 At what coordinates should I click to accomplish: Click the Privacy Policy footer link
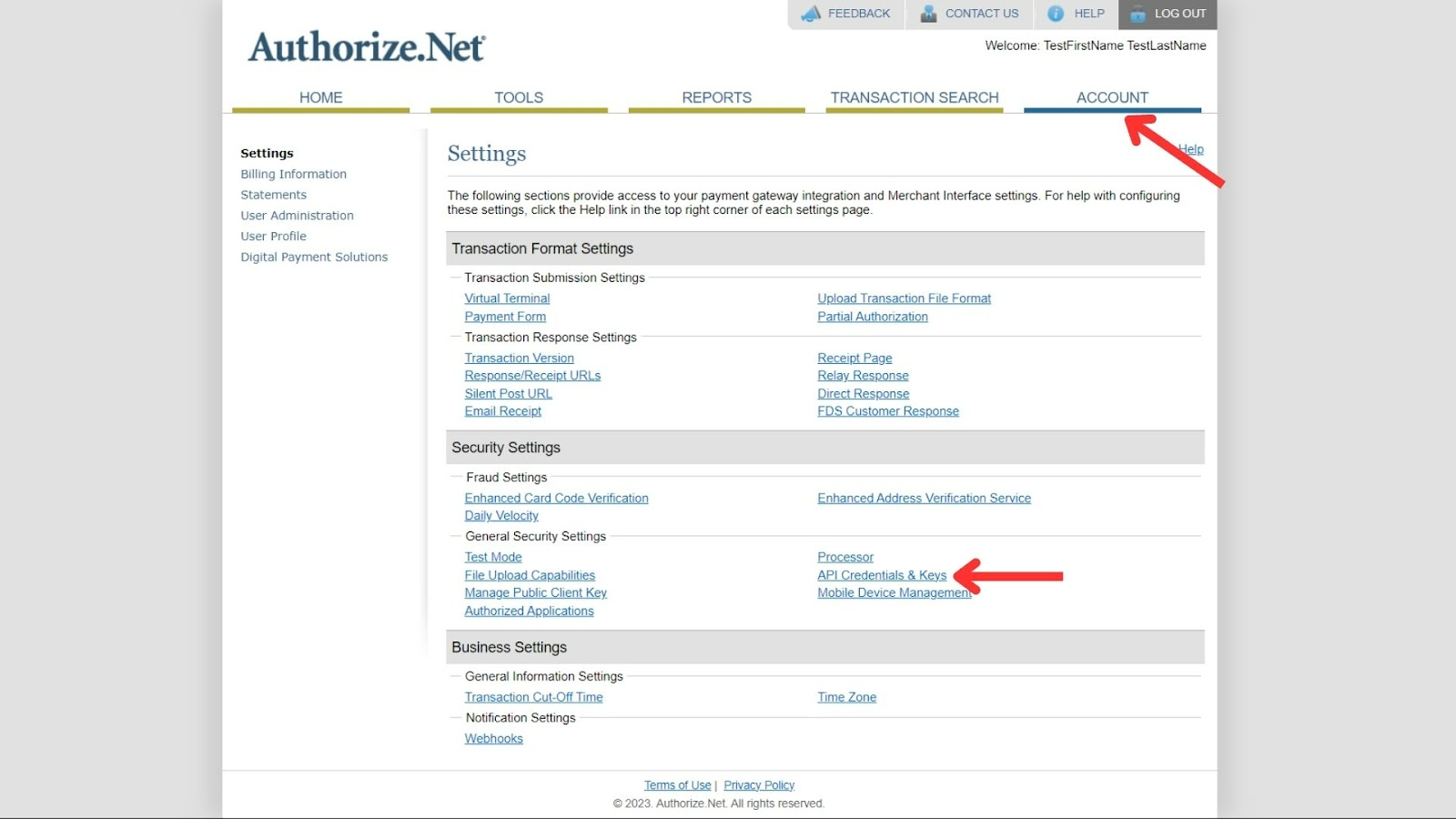point(759,785)
